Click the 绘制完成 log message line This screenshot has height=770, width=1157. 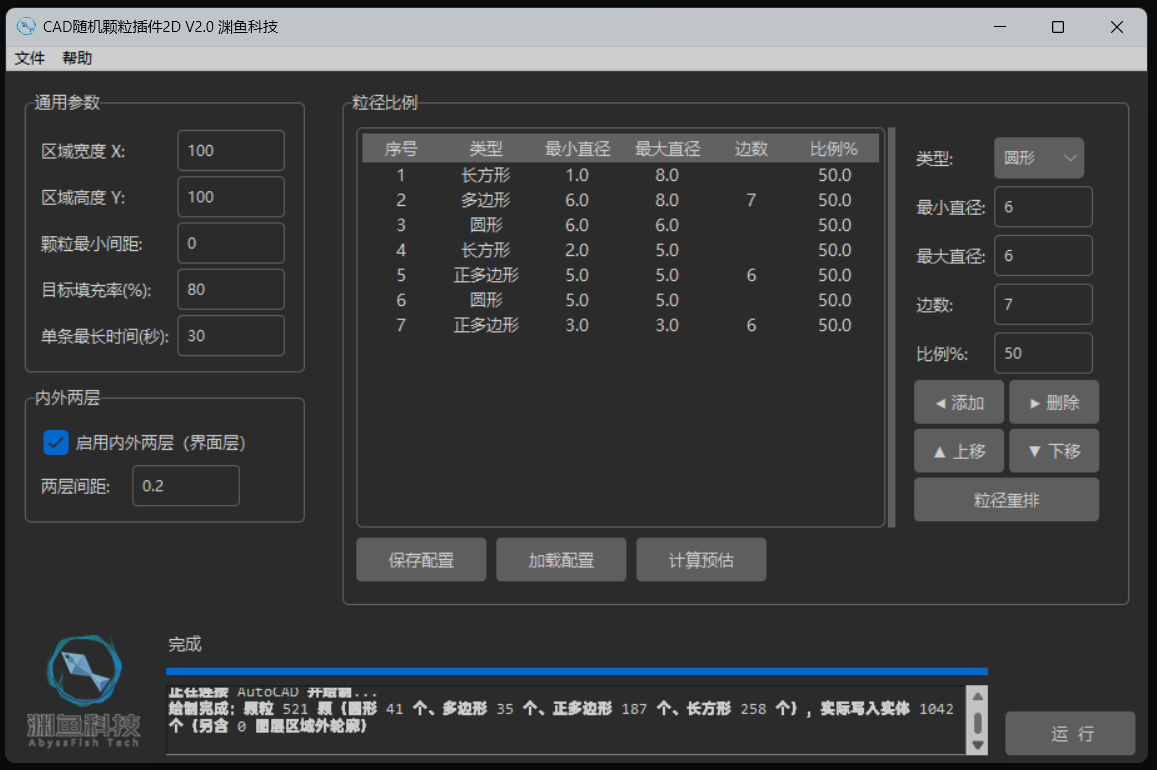(x=561, y=718)
